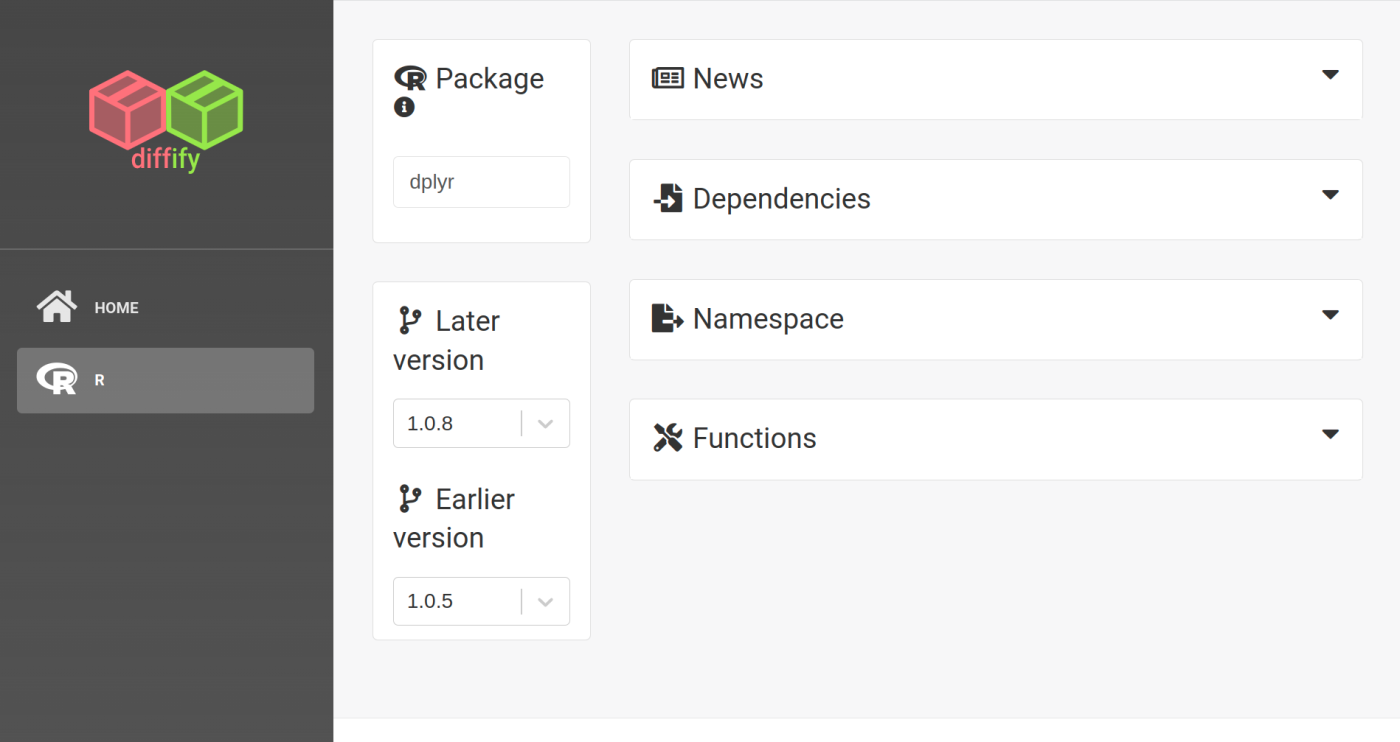Click the branch icon beside Later version
This screenshot has width=1400, height=742.
(410, 321)
